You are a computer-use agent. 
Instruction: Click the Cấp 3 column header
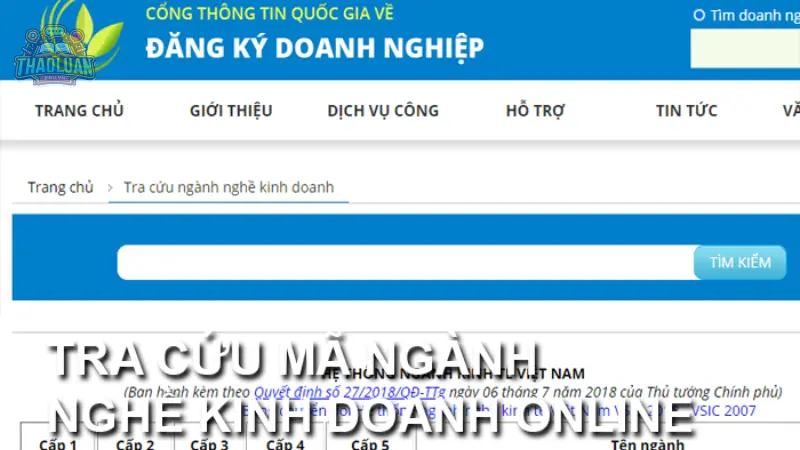209,443
